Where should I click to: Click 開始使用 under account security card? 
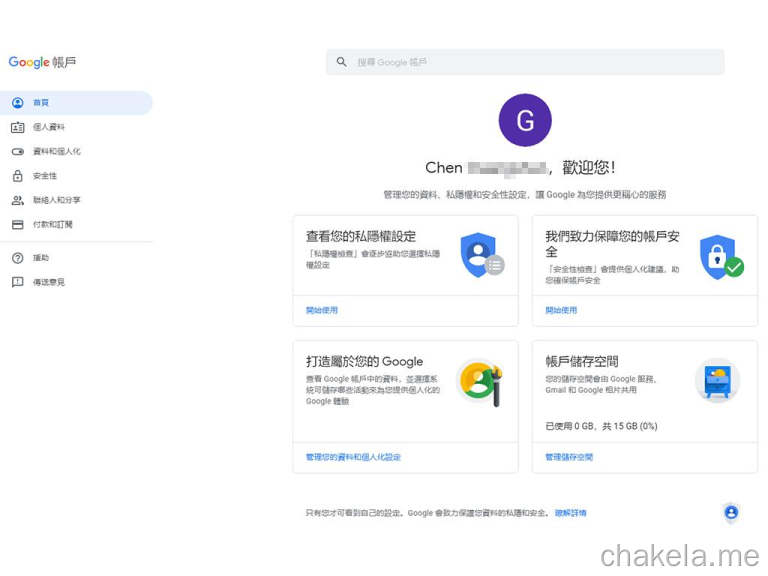click(x=561, y=310)
